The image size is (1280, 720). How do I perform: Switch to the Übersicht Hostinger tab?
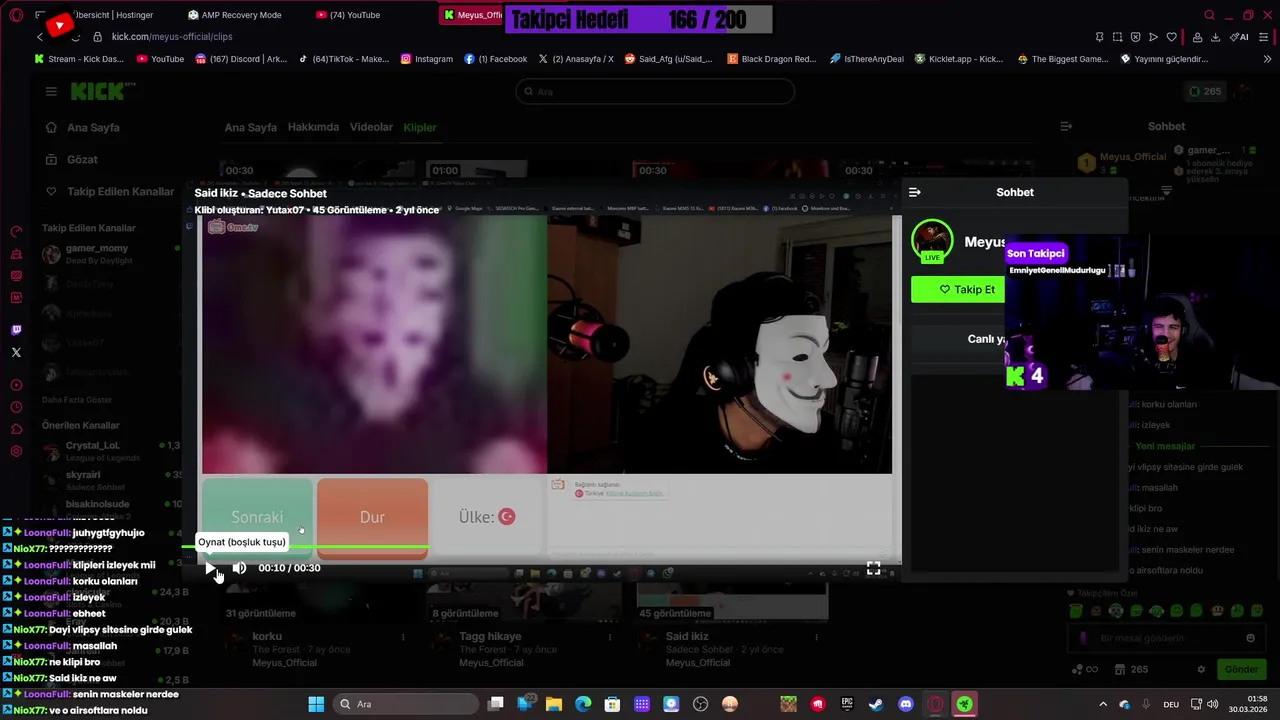[x=113, y=15]
